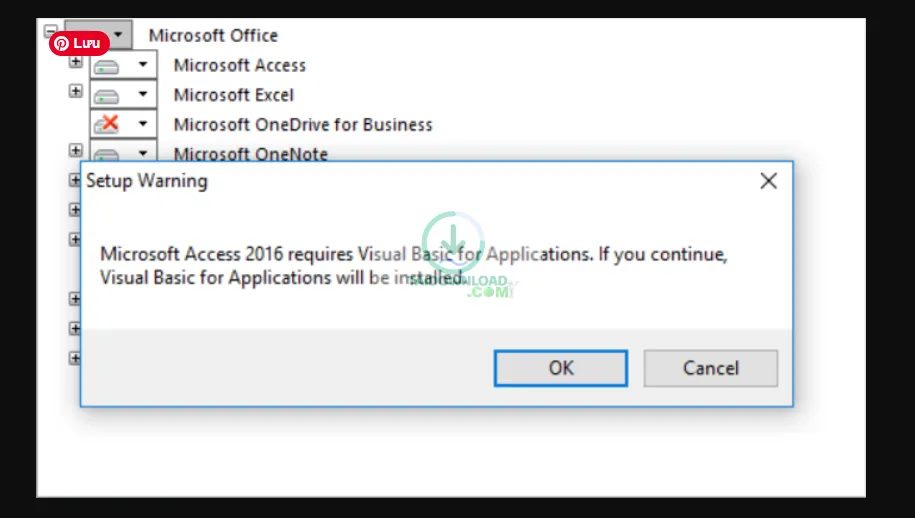Click the Pinterest logo Save badge
Viewport: 915px width, 518px height.
pos(79,43)
